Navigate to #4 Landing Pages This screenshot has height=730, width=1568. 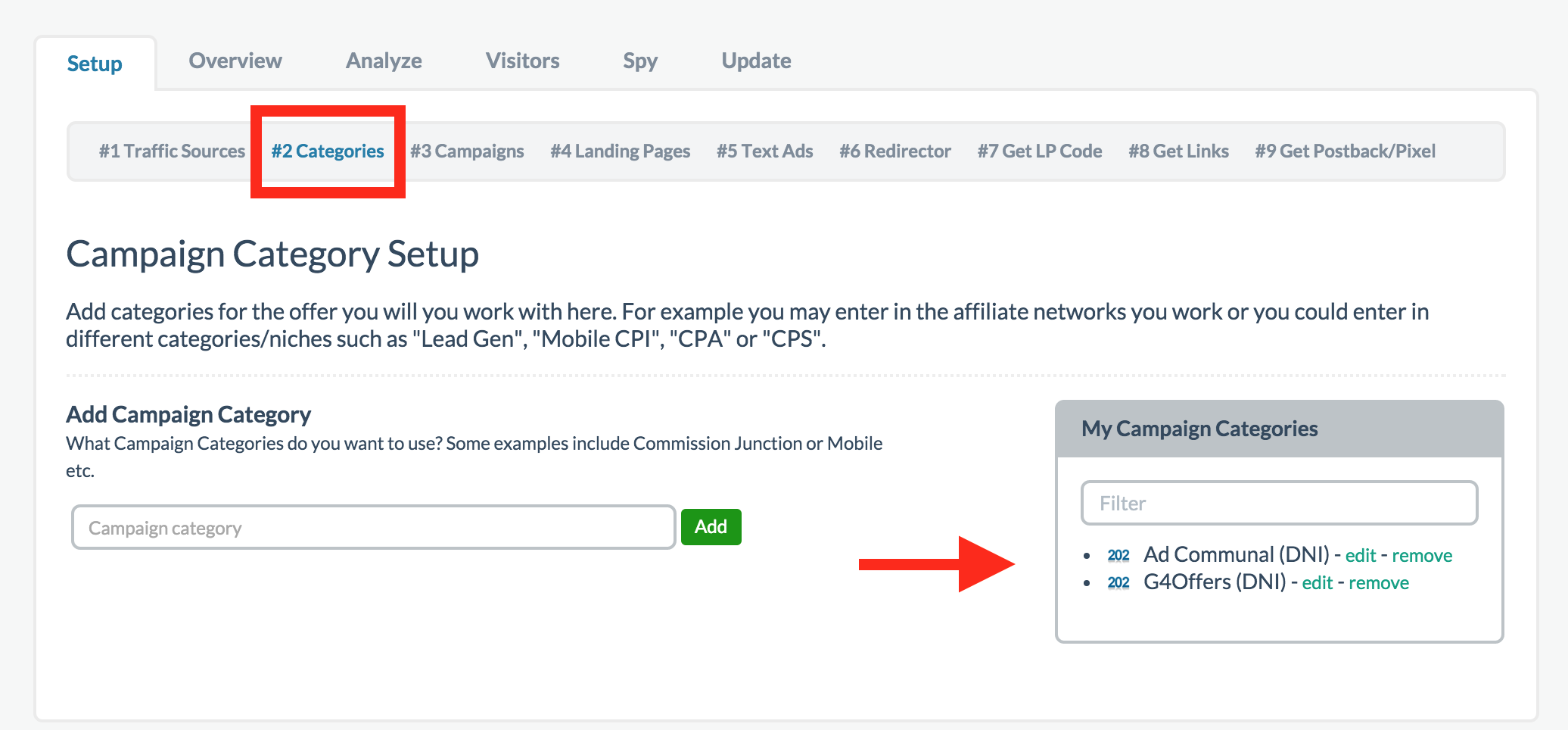[x=621, y=151]
